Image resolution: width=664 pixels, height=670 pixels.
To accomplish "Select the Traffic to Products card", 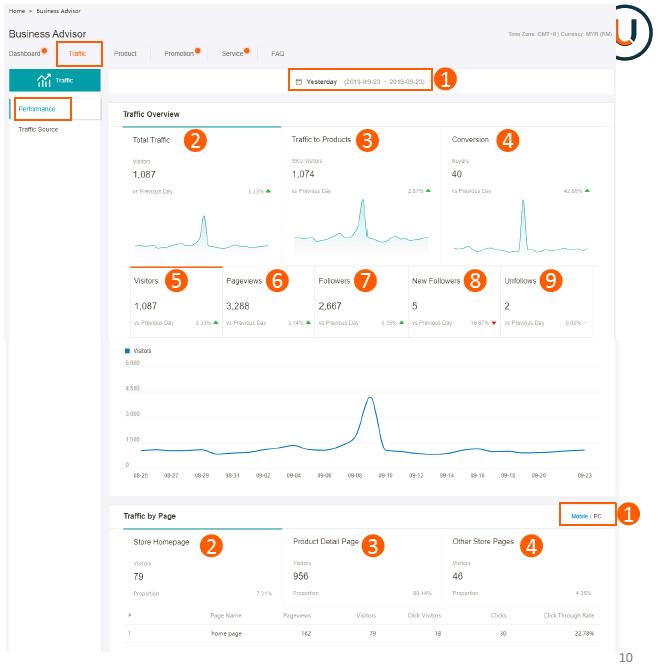I will pyautogui.click(x=361, y=192).
